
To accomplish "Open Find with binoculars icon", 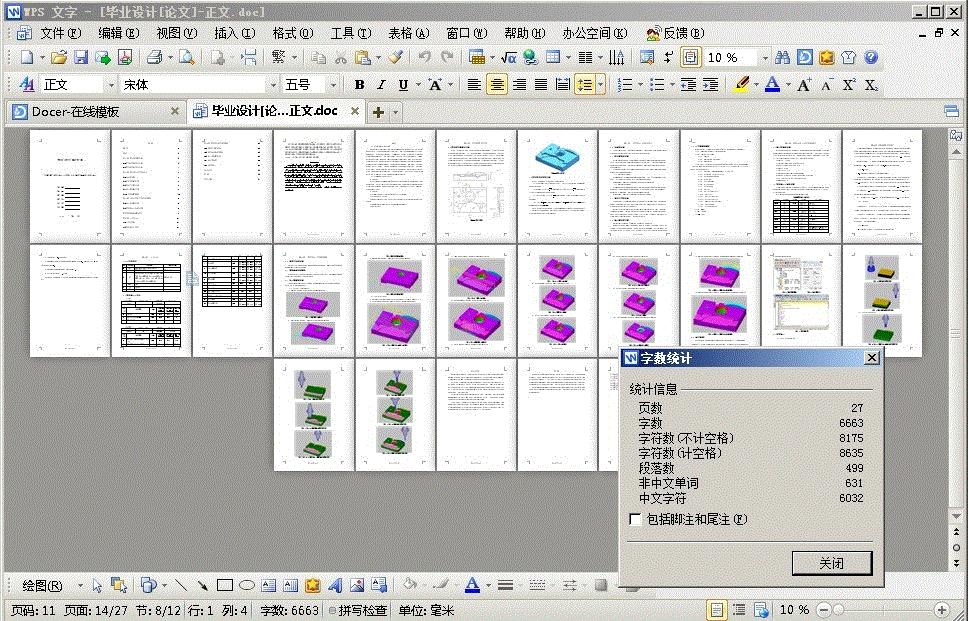I will point(782,57).
